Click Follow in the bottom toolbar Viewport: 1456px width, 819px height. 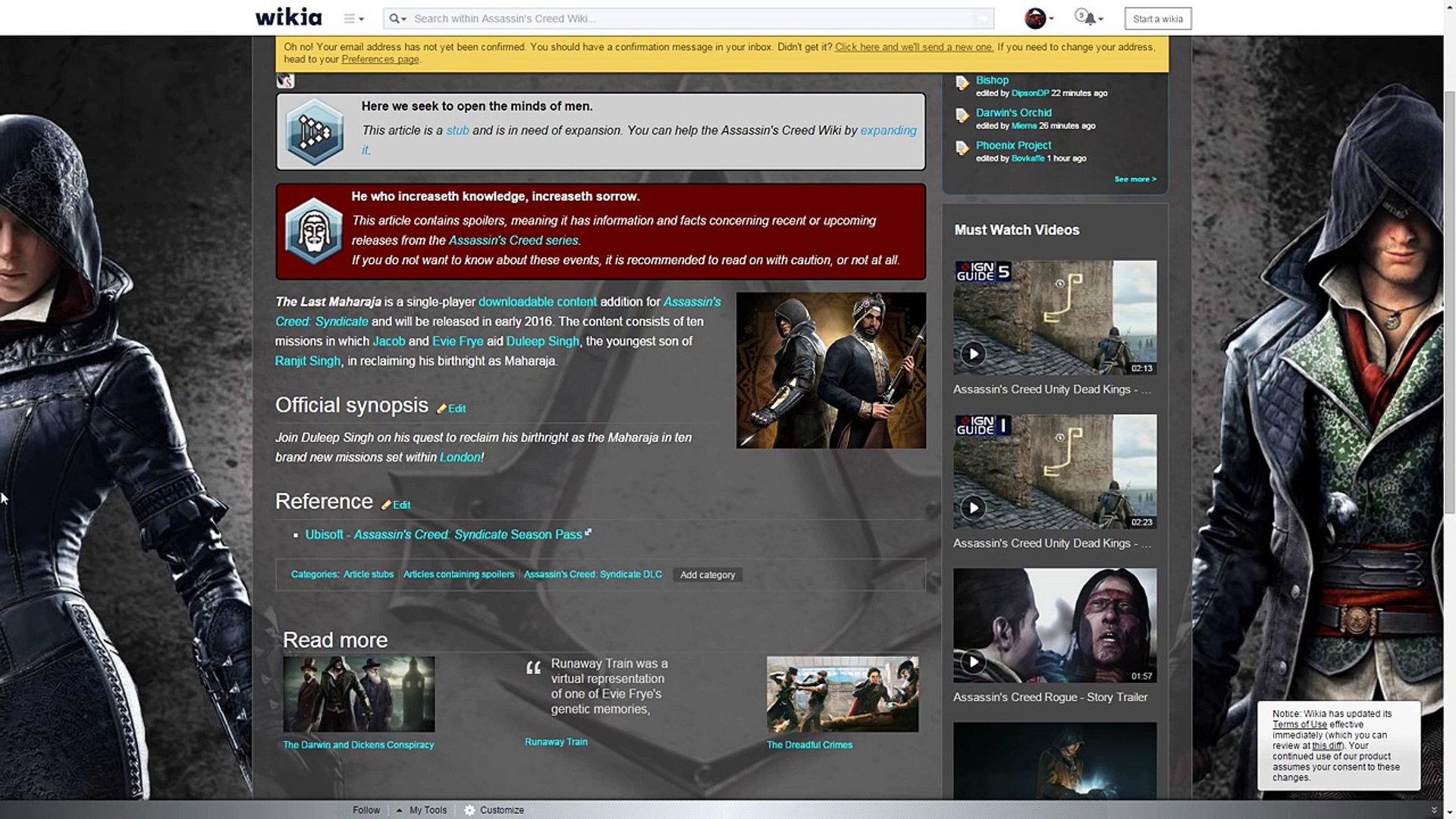click(x=366, y=810)
